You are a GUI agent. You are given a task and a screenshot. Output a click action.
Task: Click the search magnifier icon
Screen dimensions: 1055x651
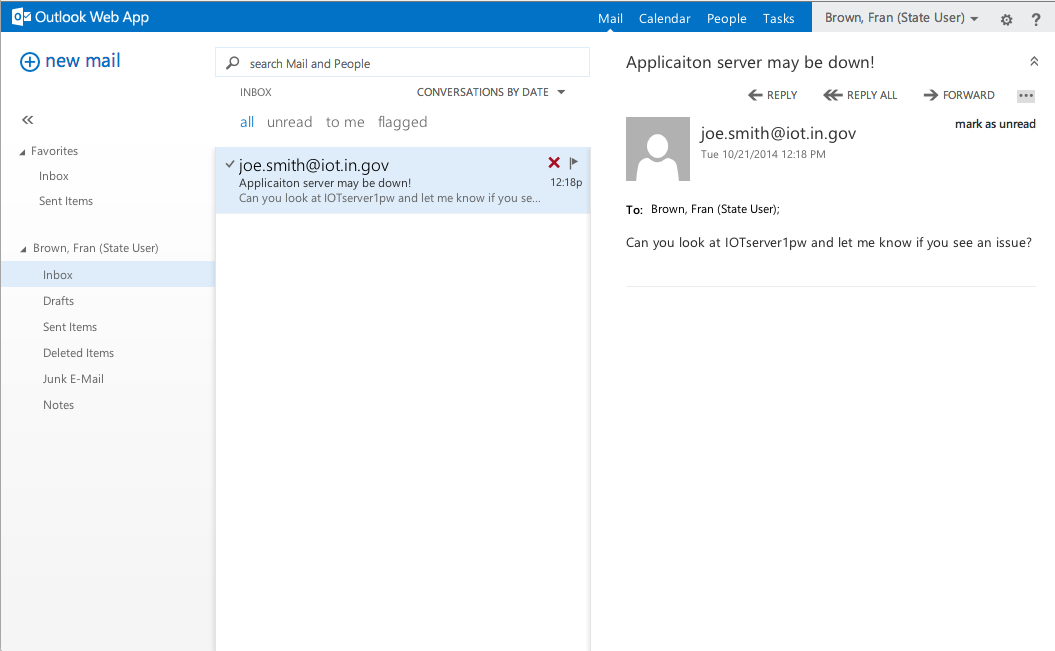point(233,63)
